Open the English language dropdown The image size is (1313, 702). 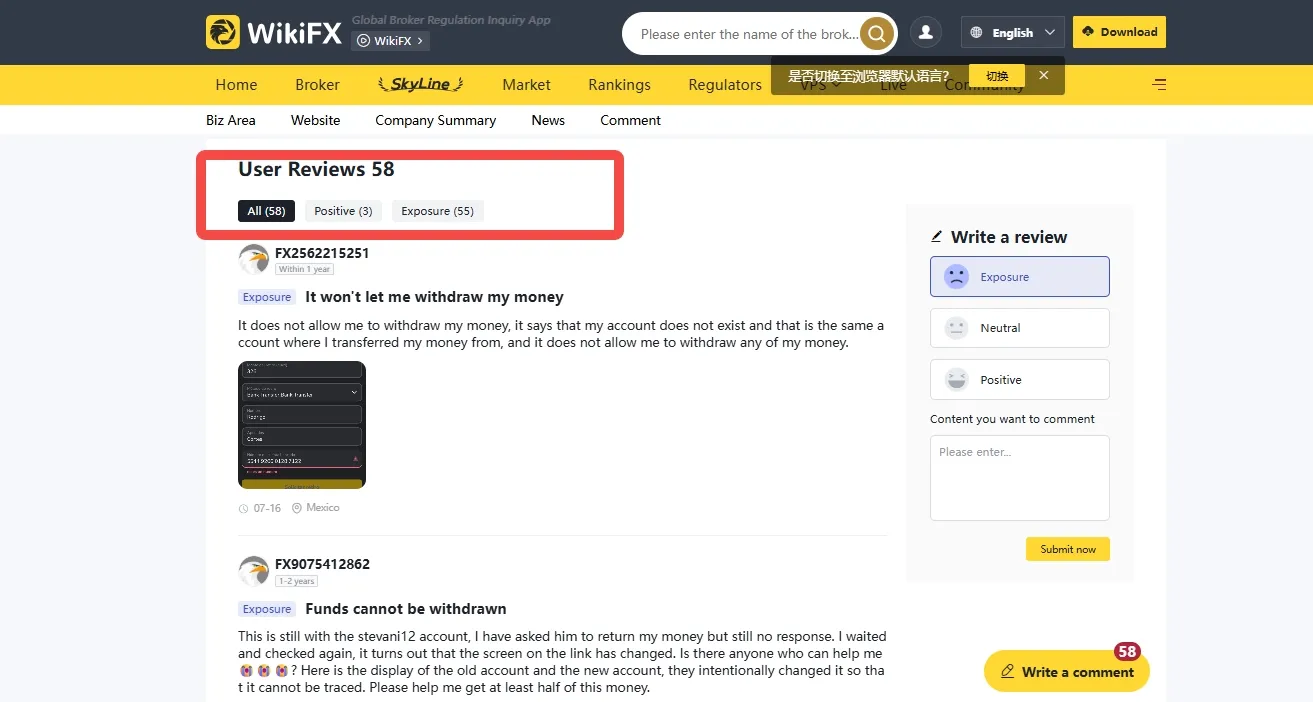1012,33
